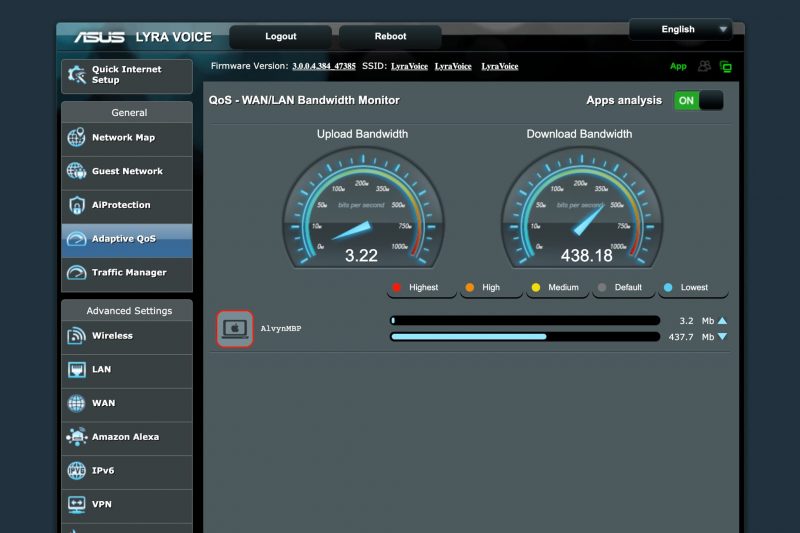Click the IPv6 icon
This screenshot has height=533, width=800.
point(77,470)
